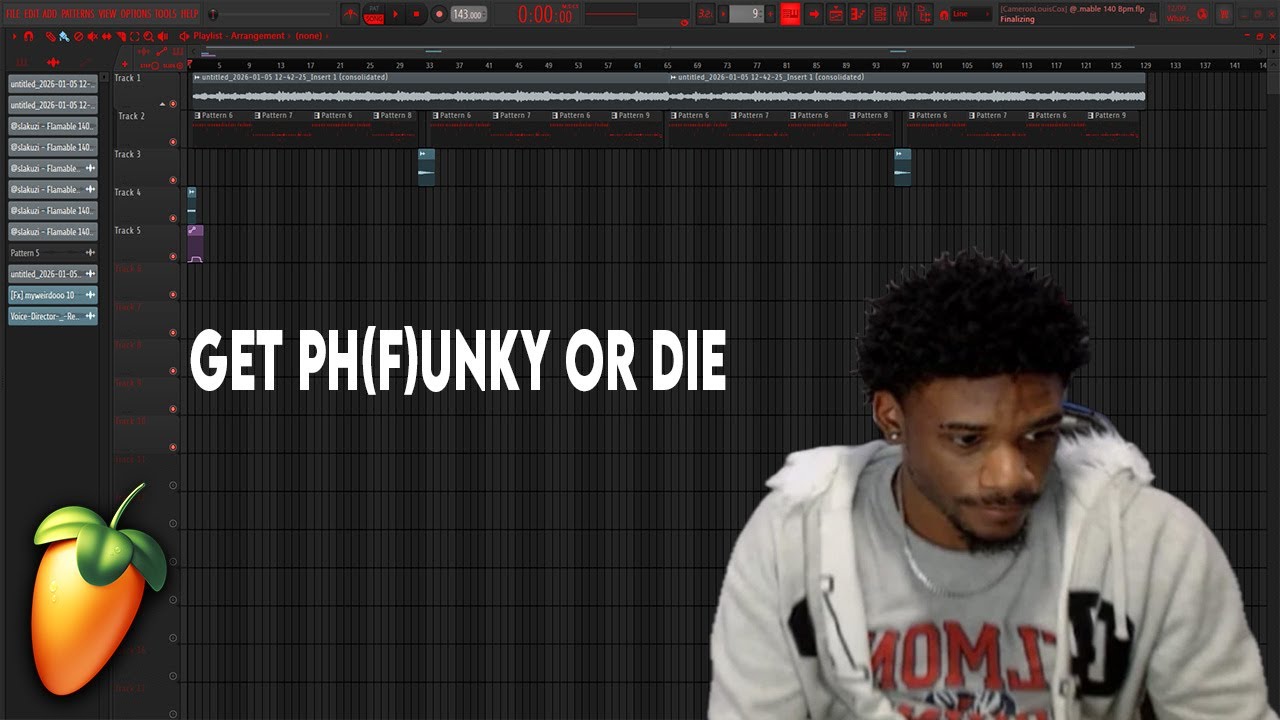The image size is (1280, 720).
Task: Toggle mute dot on Track 4
Action: tap(172, 218)
